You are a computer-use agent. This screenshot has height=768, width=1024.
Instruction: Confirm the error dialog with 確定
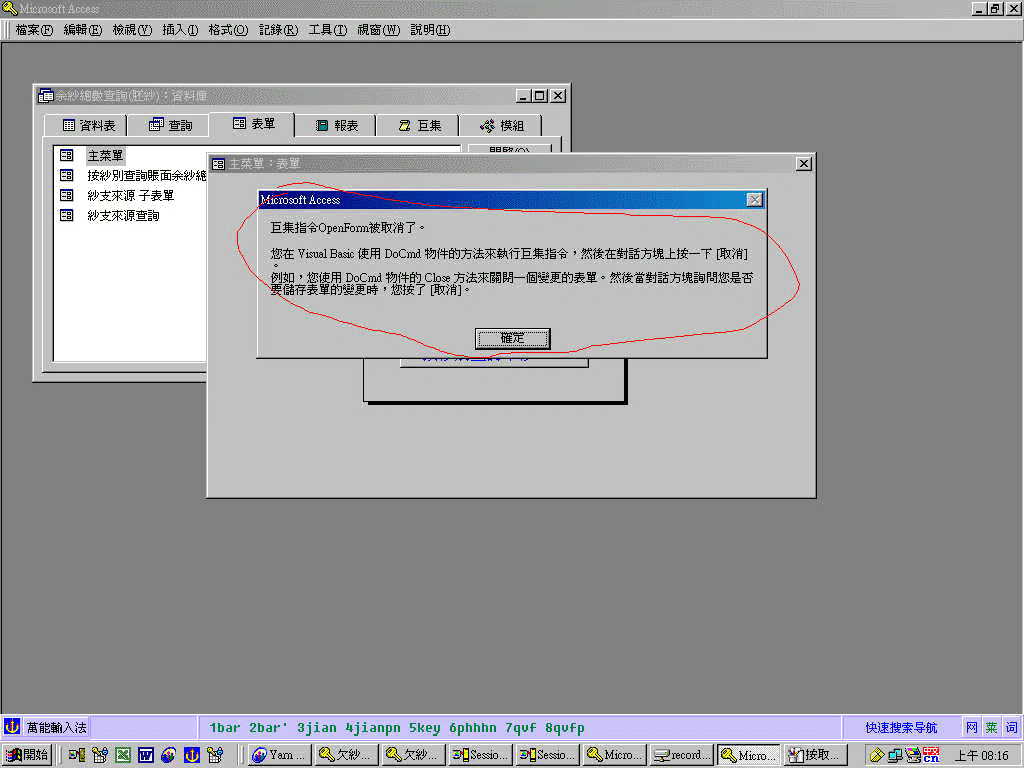pyautogui.click(x=513, y=338)
